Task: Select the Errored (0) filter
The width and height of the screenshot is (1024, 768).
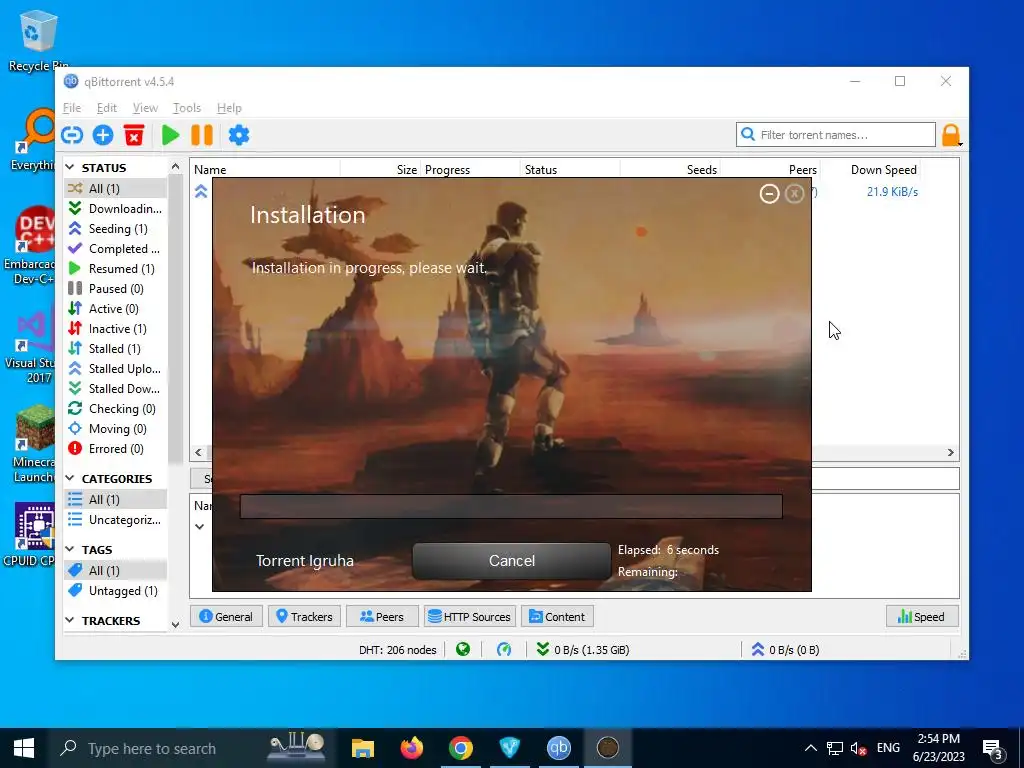Action: coord(116,449)
